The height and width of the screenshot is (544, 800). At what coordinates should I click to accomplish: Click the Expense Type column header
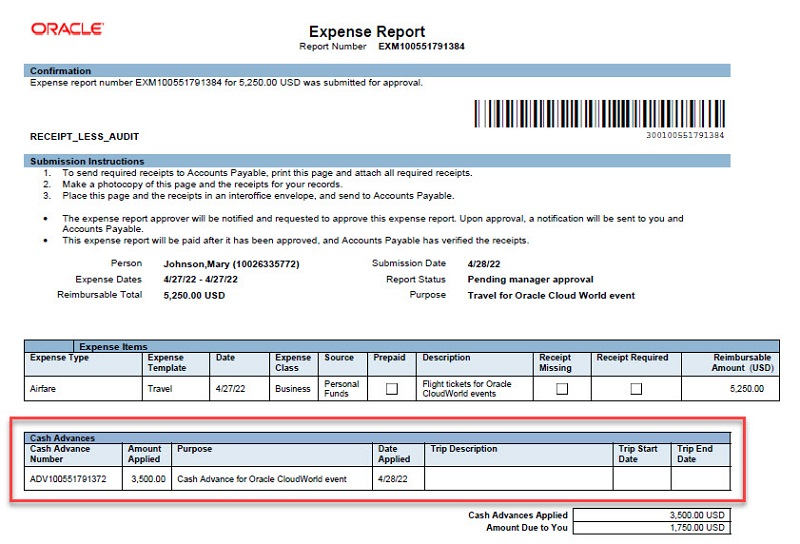[x=83, y=364]
